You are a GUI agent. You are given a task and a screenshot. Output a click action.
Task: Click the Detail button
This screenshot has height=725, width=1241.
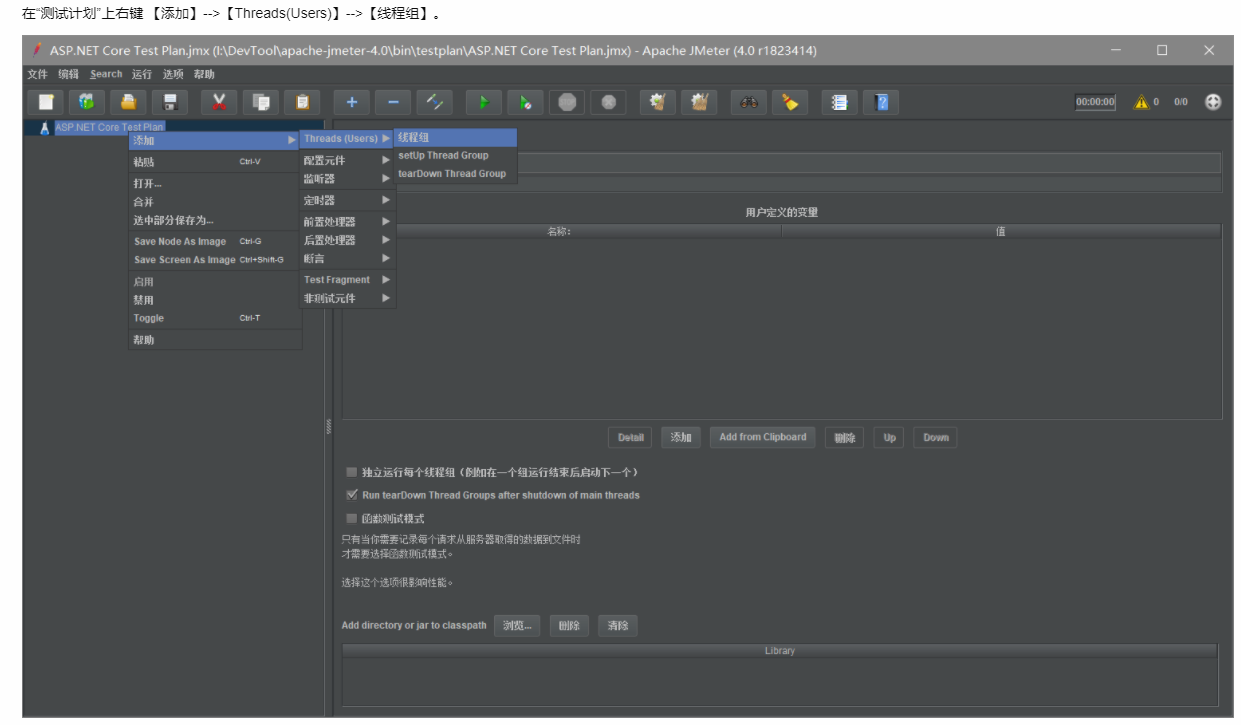pos(630,438)
